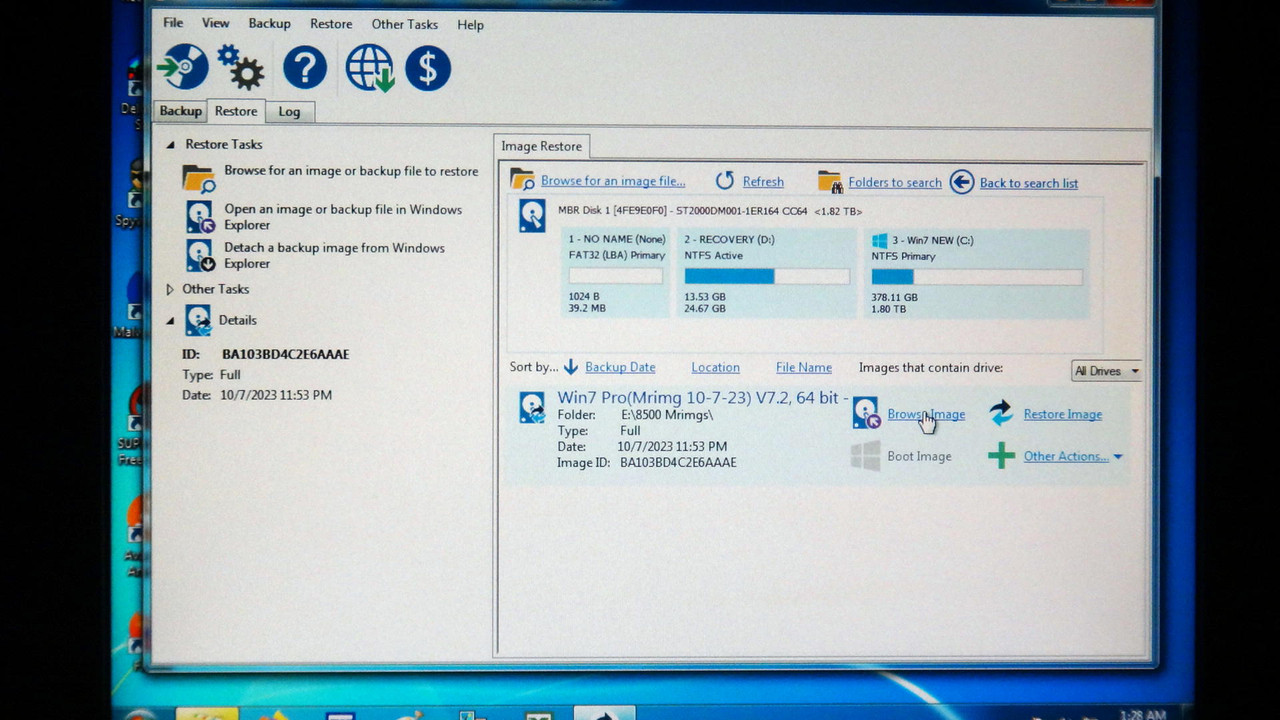
Task: Open the Other Tasks menu
Action: point(404,24)
